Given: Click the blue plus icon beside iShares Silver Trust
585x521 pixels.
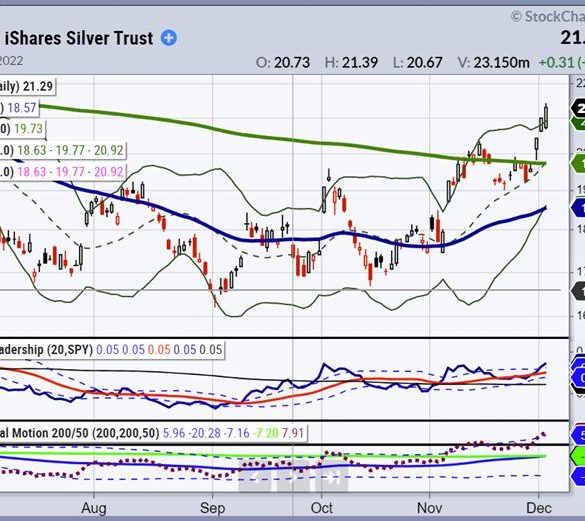Looking at the screenshot, I should 169,38.
